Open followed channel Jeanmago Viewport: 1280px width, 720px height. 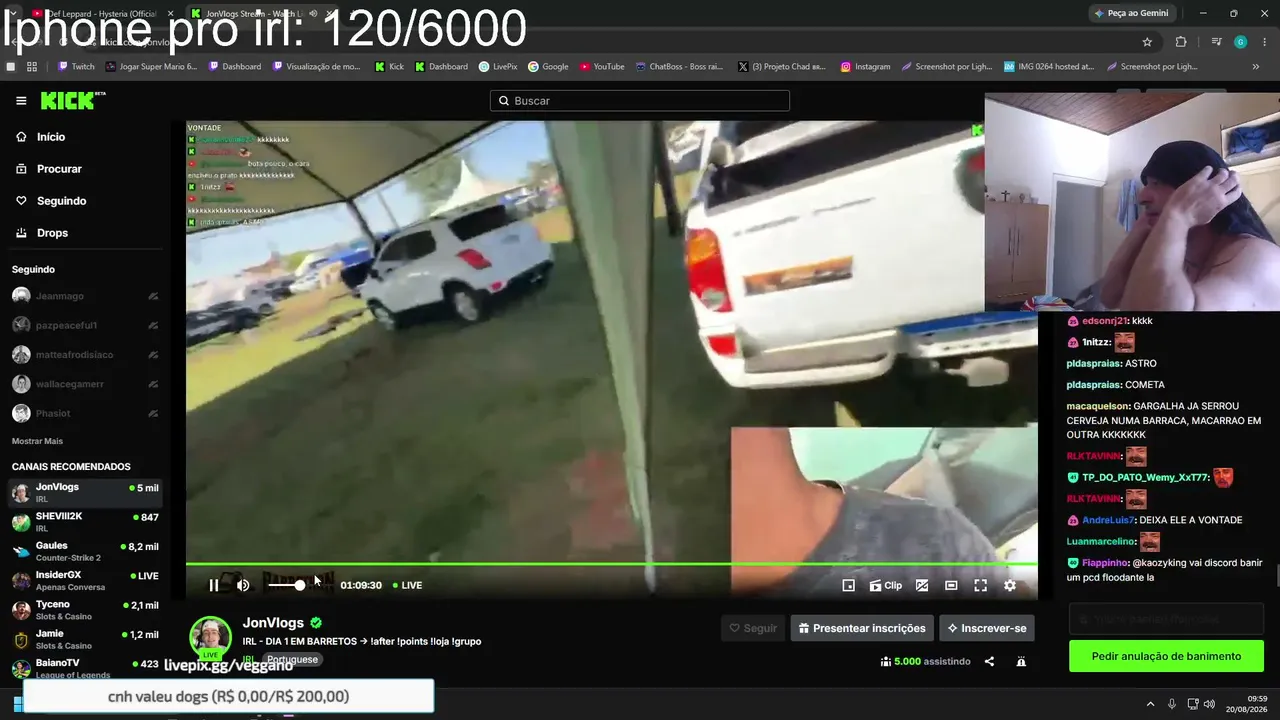point(85,296)
